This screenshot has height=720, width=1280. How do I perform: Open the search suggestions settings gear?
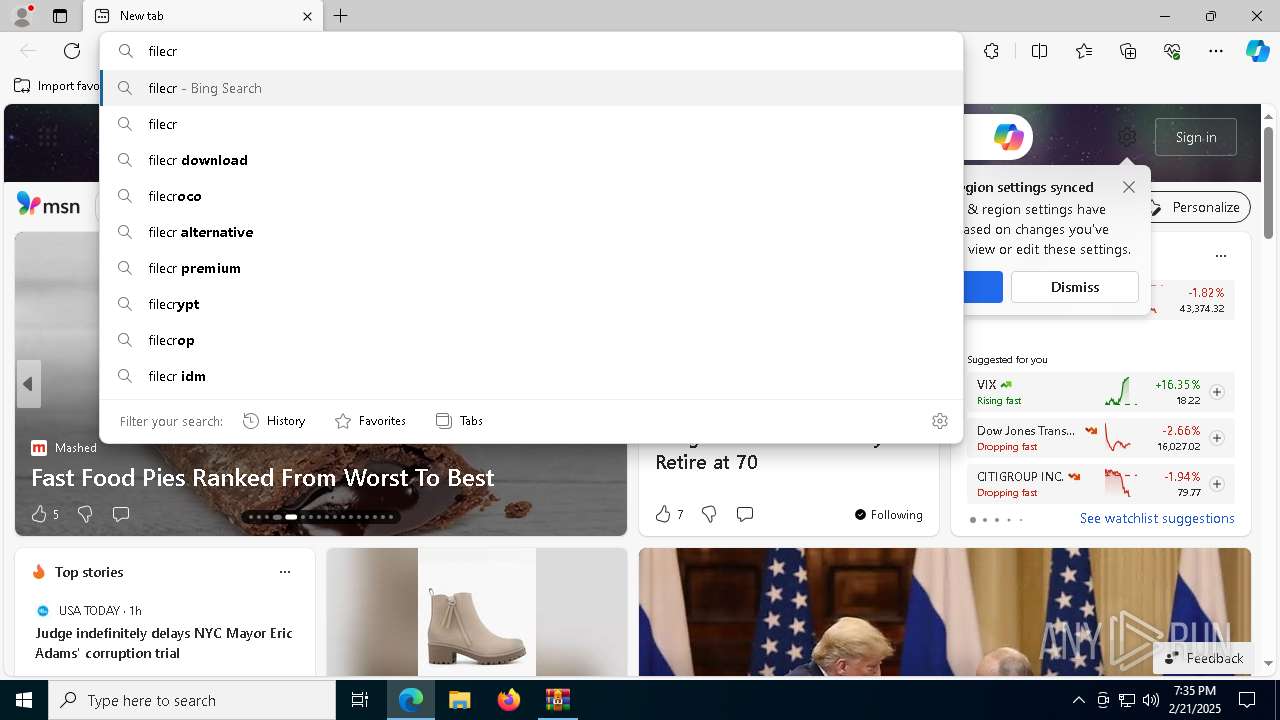(x=939, y=421)
